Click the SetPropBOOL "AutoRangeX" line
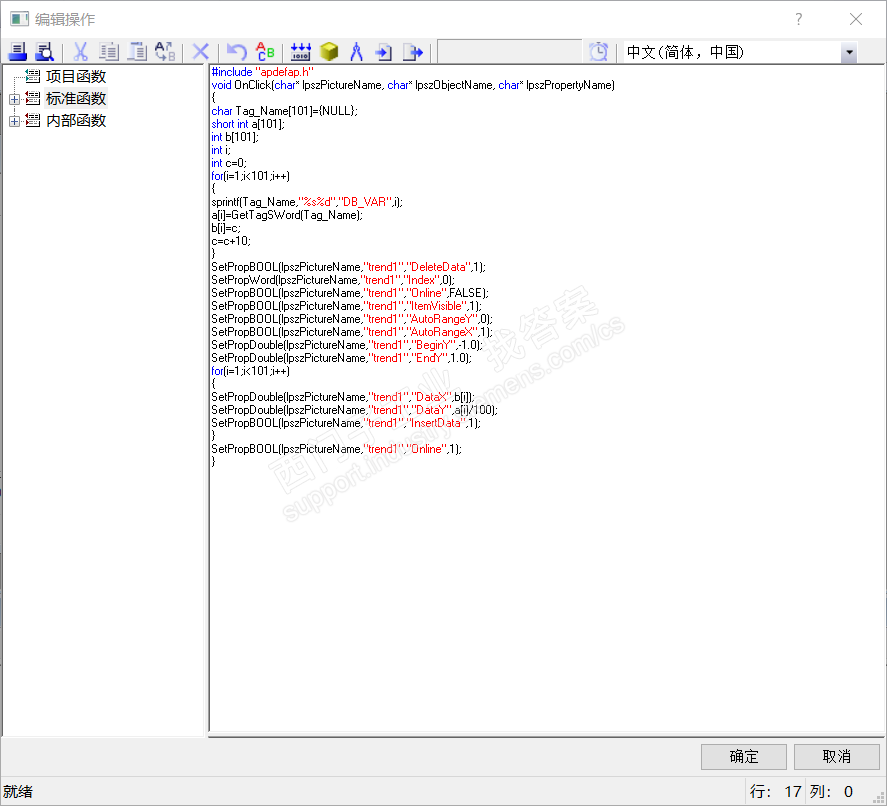Viewport: 887px width, 806px height. 352,332
